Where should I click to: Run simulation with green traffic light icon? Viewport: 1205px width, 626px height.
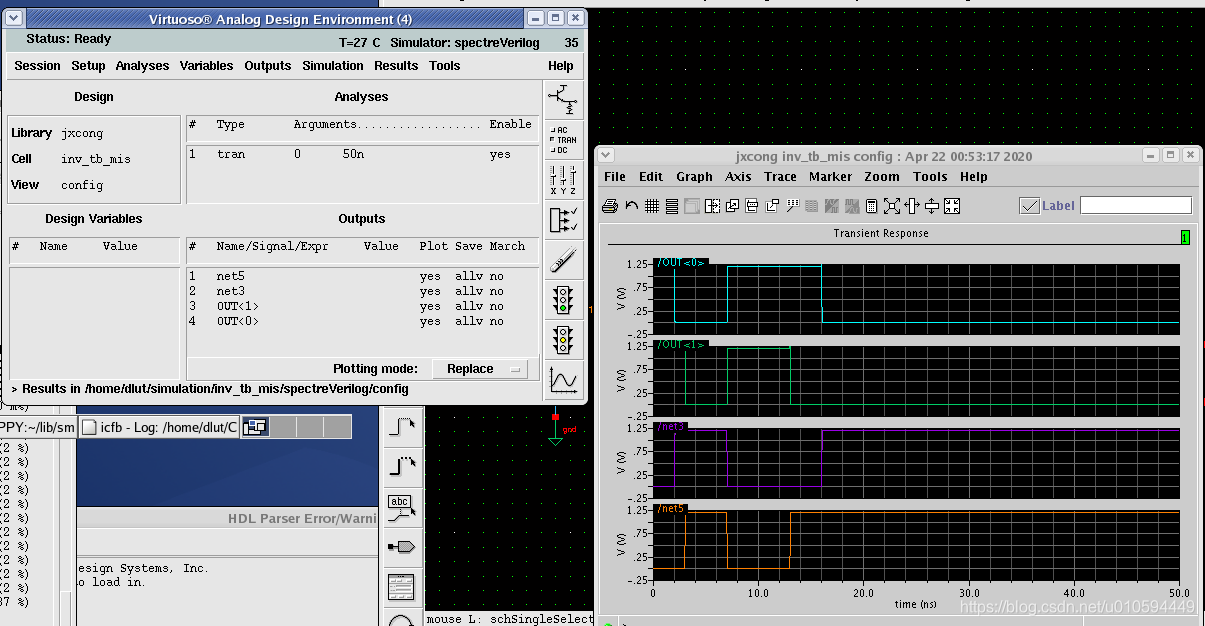click(x=564, y=299)
